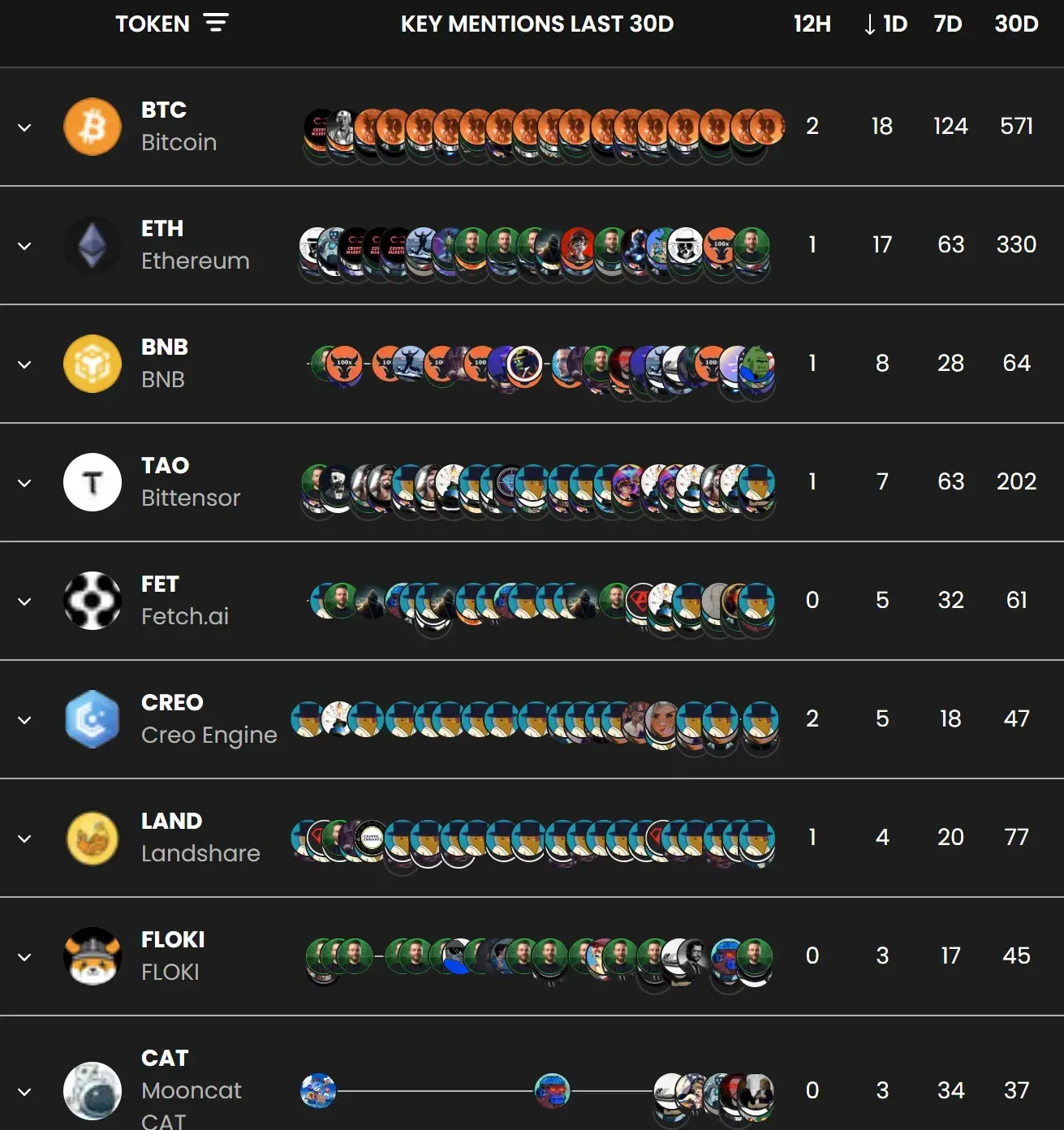
Task: Expand the FLOKI row chevron
Action: tap(24, 957)
